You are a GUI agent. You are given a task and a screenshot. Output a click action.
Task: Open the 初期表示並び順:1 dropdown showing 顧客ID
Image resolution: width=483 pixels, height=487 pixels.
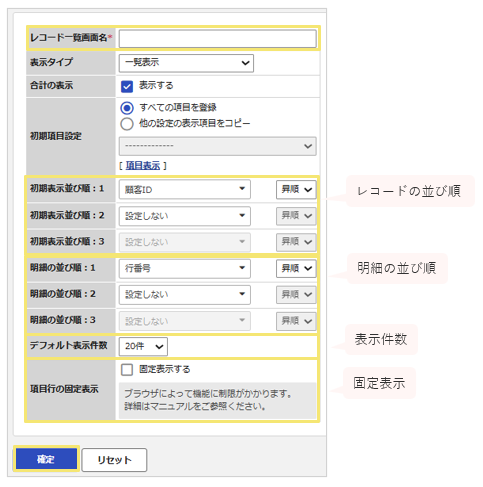tap(185, 189)
